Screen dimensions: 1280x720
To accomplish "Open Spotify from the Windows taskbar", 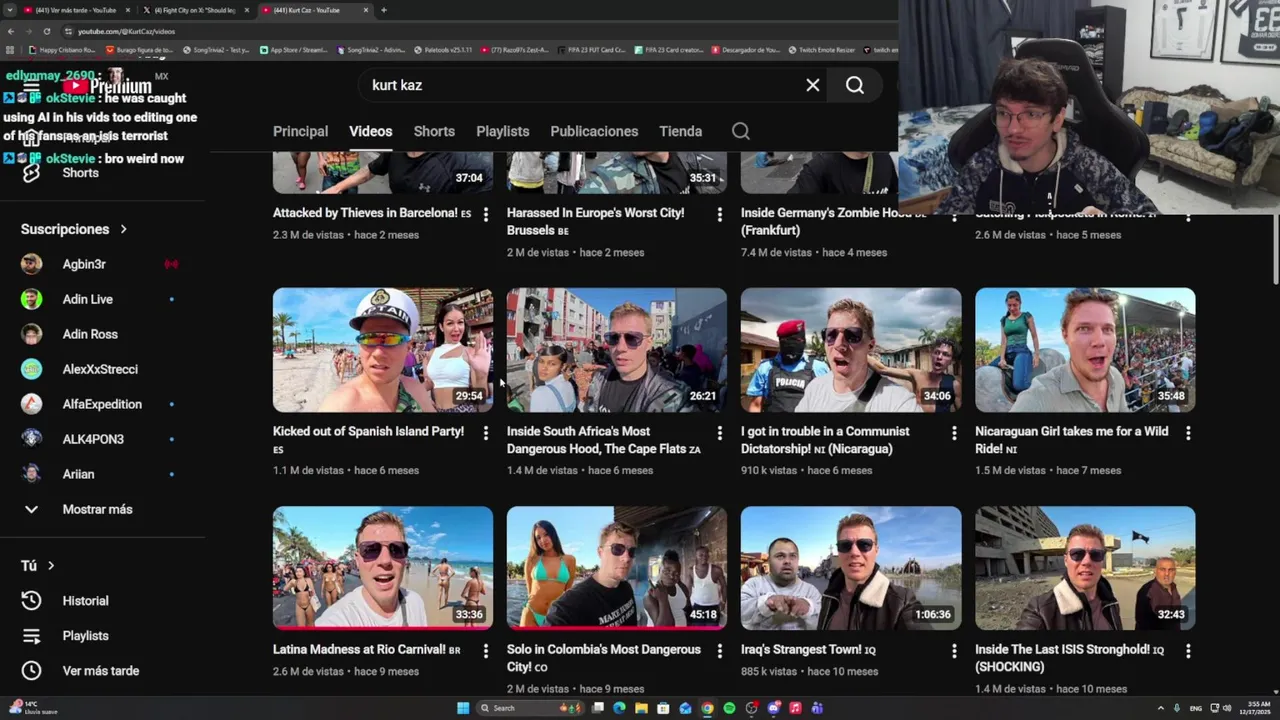I will pyautogui.click(x=729, y=708).
